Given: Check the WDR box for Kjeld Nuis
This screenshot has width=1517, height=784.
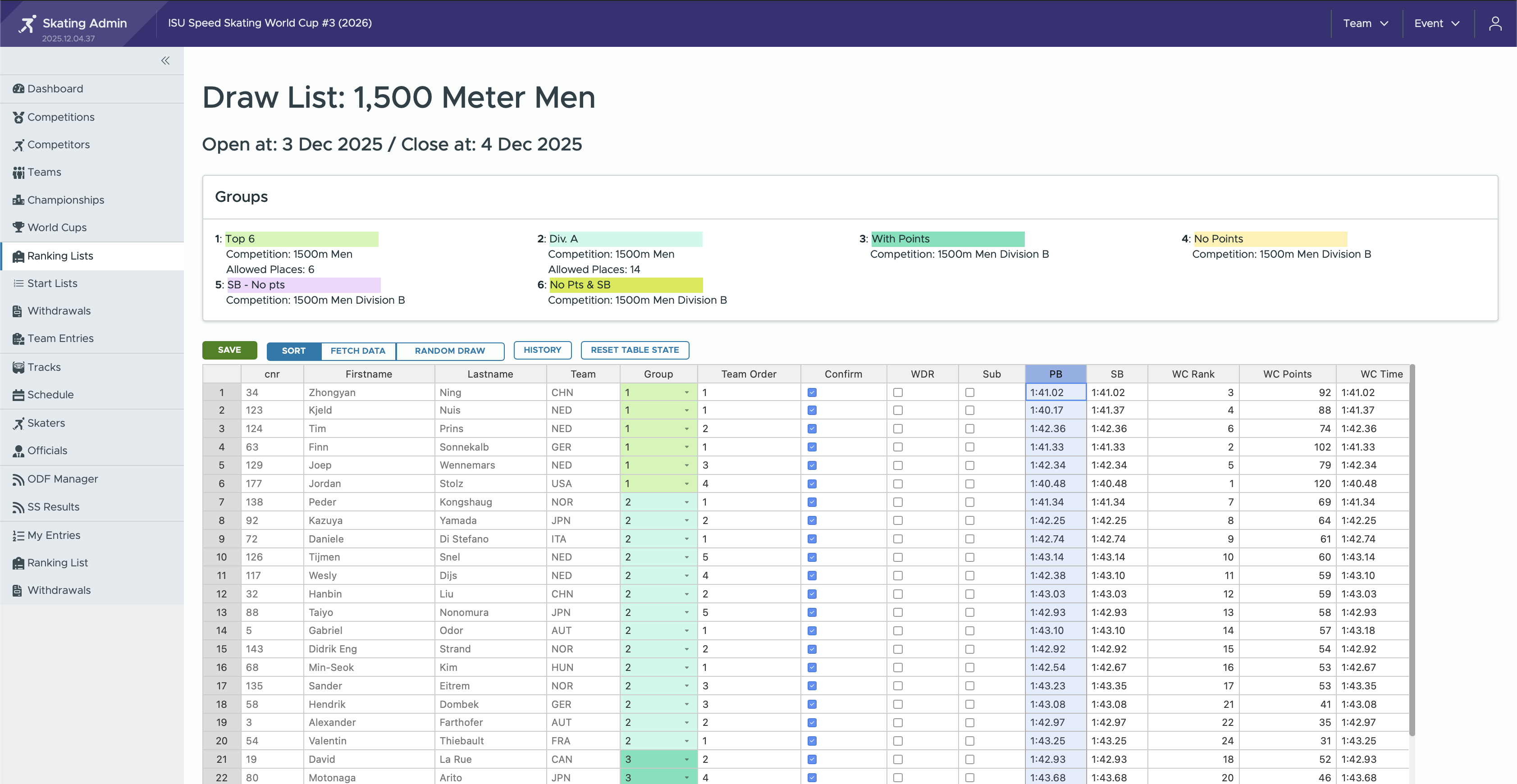Looking at the screenshot, I should click(897, 410).
